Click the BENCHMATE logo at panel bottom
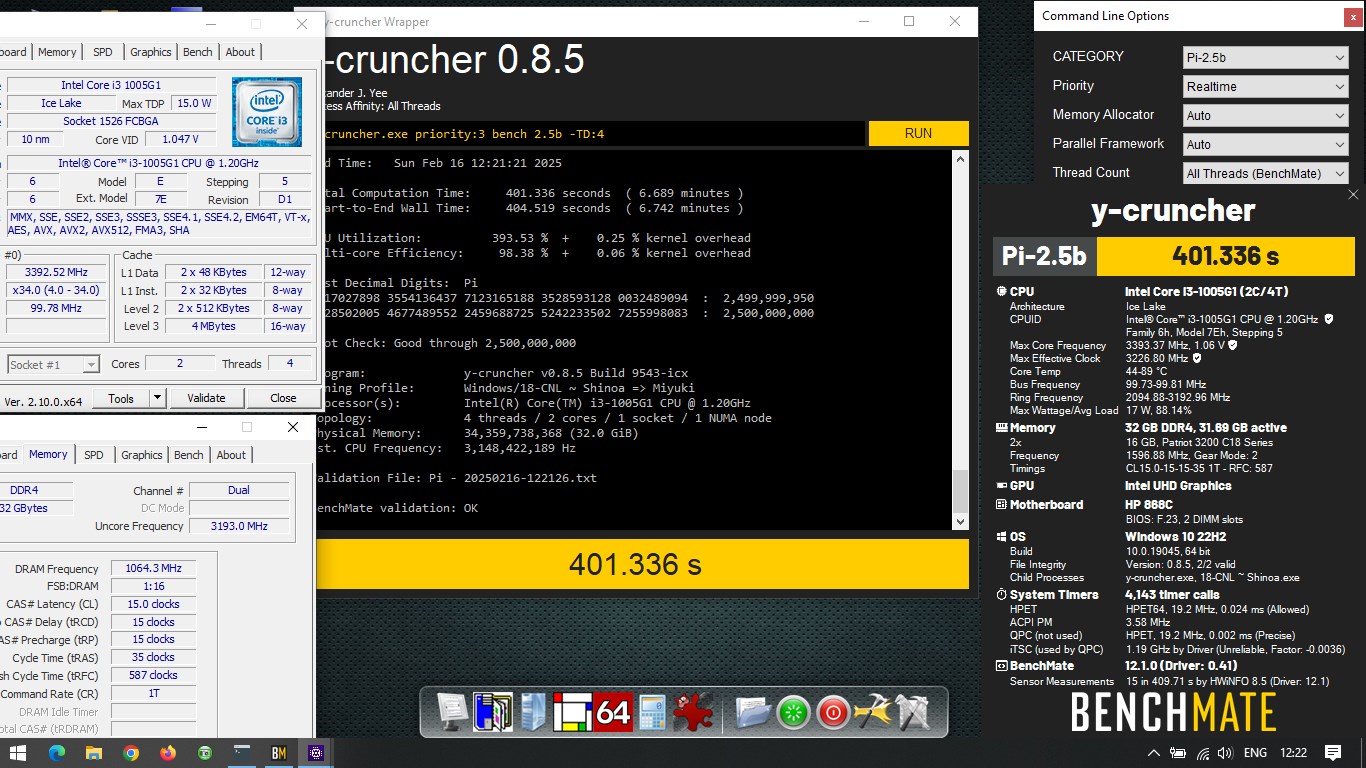Image resolution: width=1366 pixels, height=768 pixels. pyautogui.click(x=1173, y=713)
